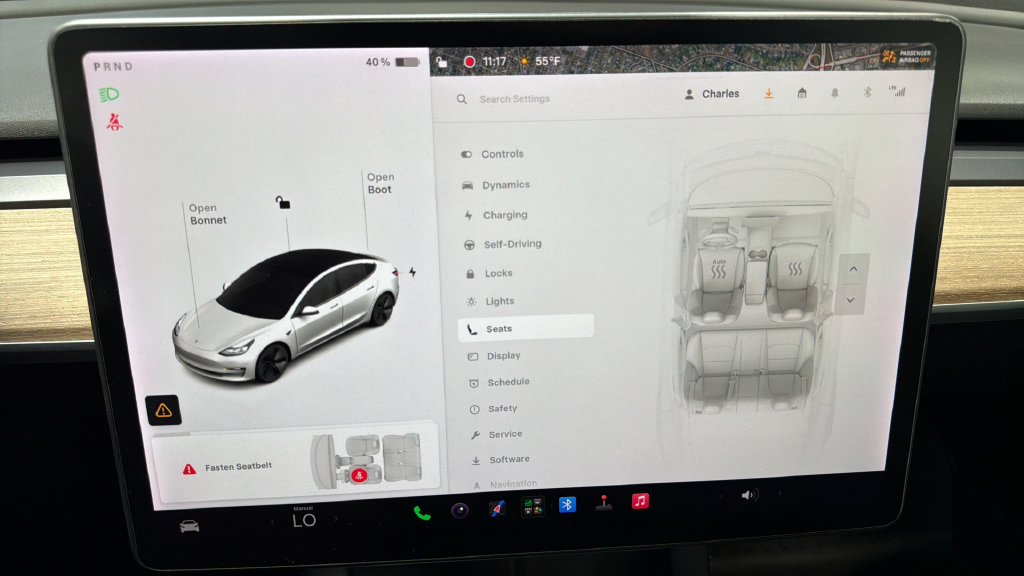1024x576 pixels.
Task: Tap the unlock padlock above the car
Action: [x=283, y=202]
